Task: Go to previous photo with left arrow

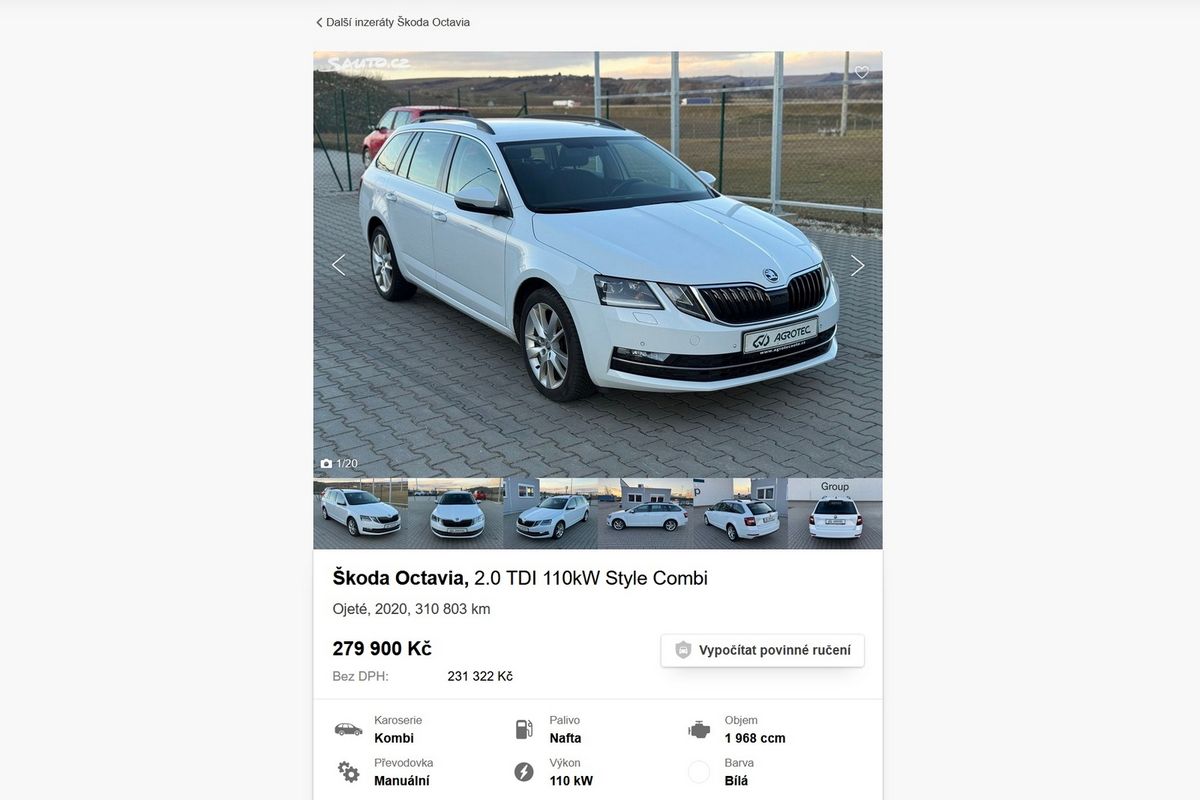Action: [338, 265]
